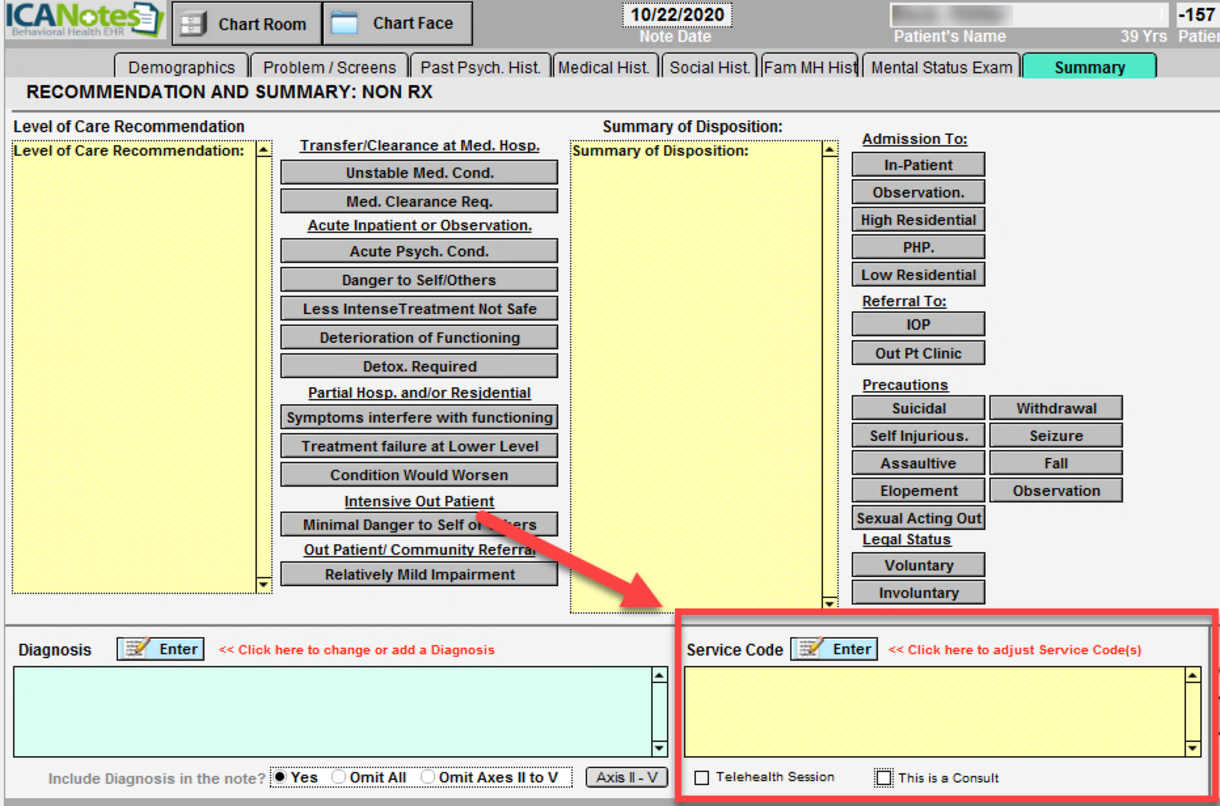Screen dimensions: 1220x806
Task: Select Out Pt Clinic referral
Action: [x=918, y=353]
